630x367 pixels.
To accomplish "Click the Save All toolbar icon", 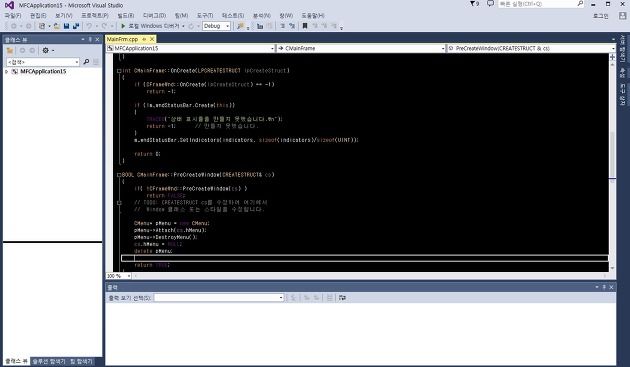I will [76, 26].
